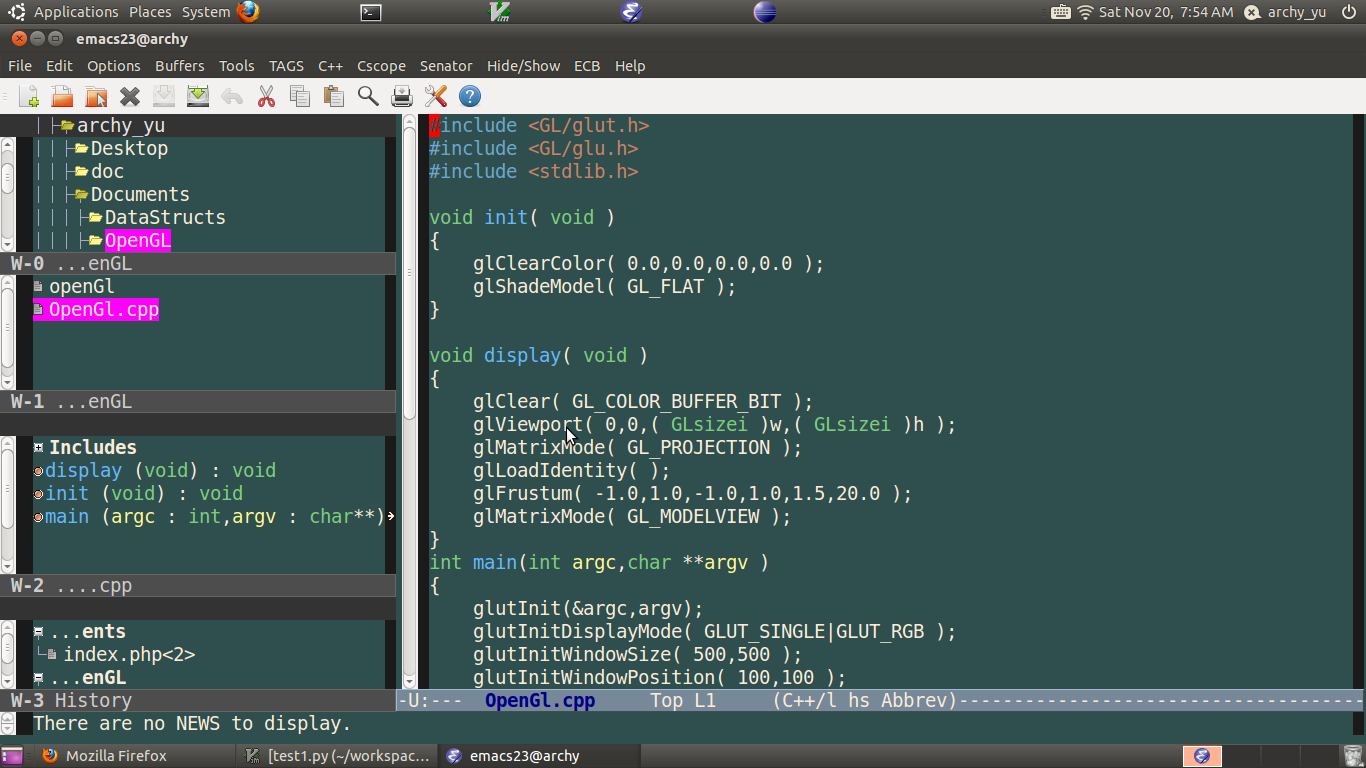Open index.php<2> from history

tap(129, 655)
